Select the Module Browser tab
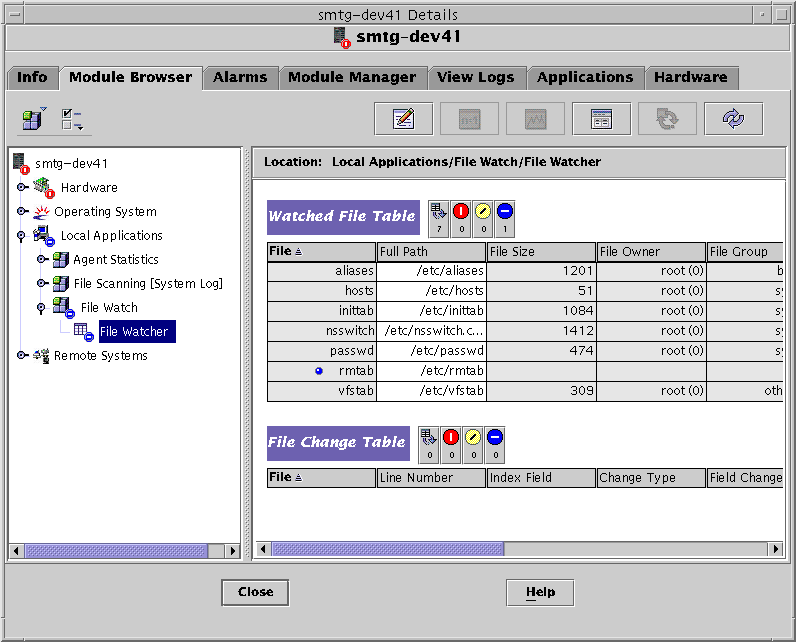The height and width of the screenshot is (642, 796). 131,78
